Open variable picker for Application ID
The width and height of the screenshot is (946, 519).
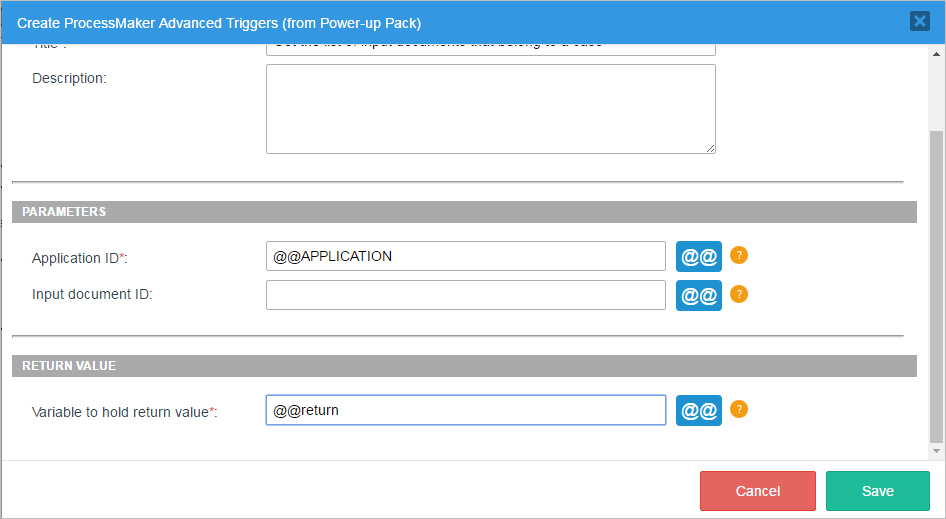click(698, 256)
